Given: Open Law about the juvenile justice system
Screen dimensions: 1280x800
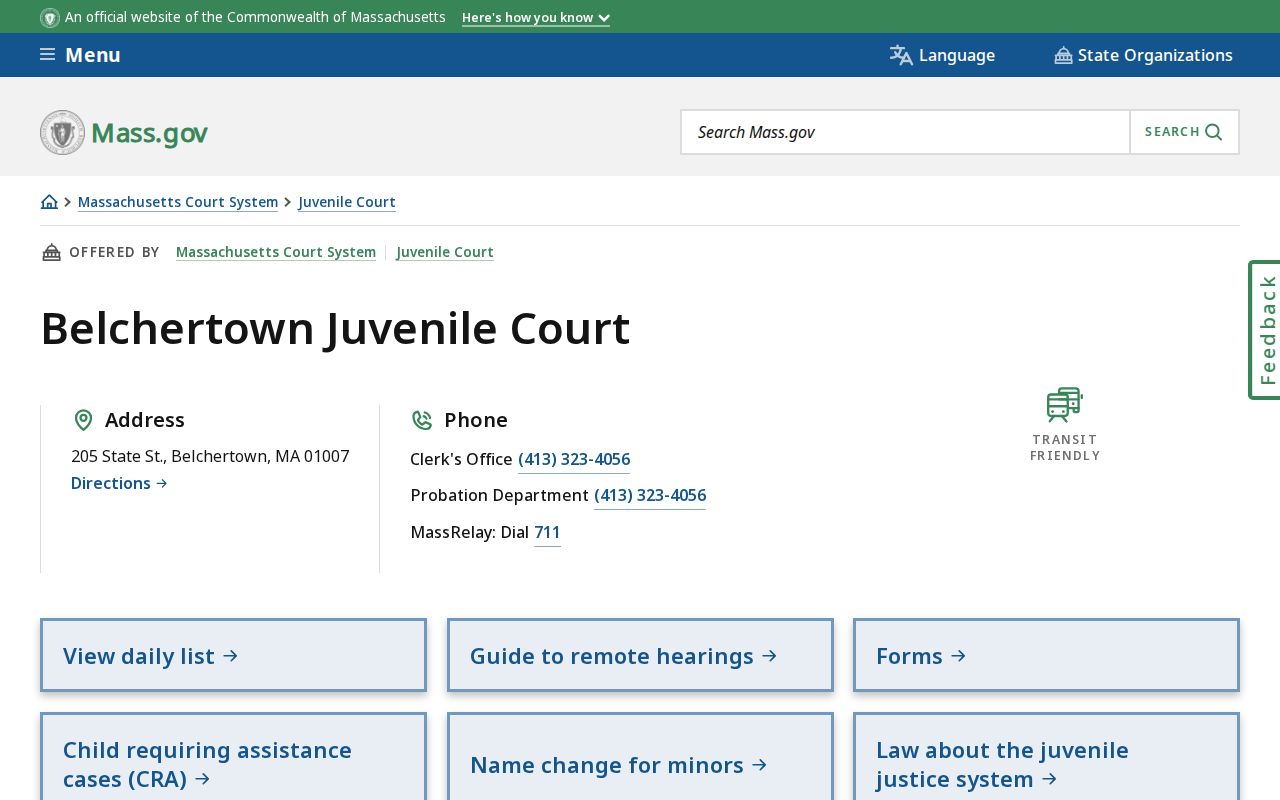Looking at the screenshot, I should (1046, 757).
